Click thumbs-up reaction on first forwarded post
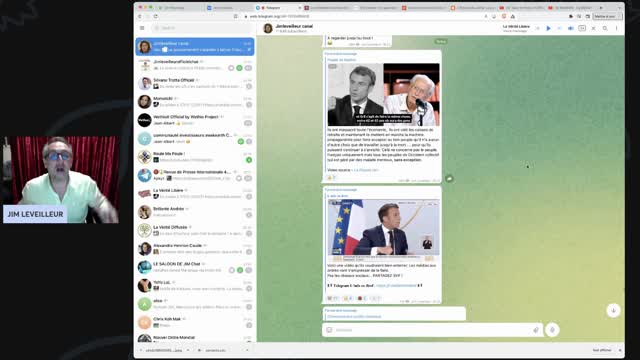 tap(331, 178)
